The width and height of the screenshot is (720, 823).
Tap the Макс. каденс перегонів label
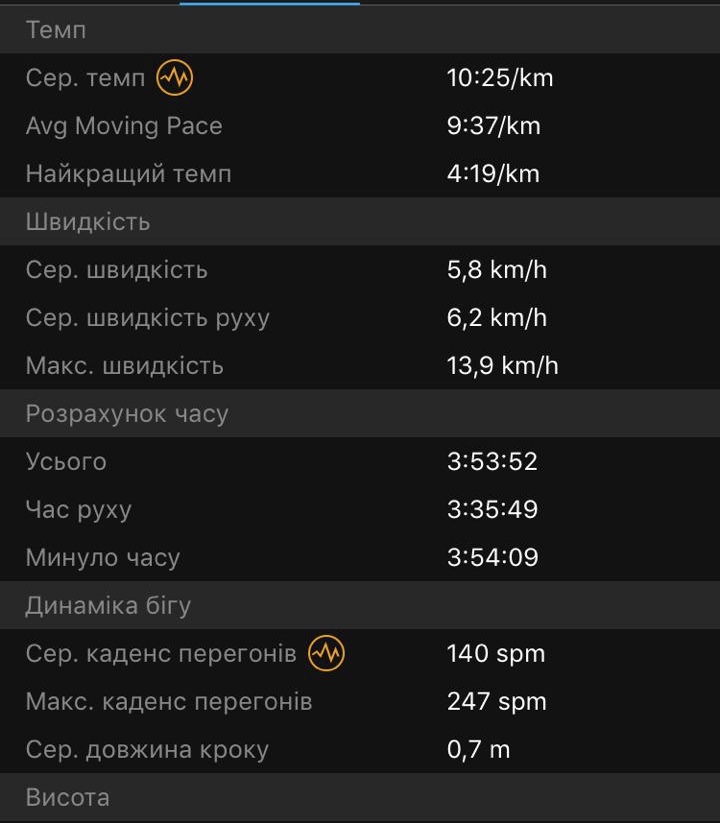(169, 701)
